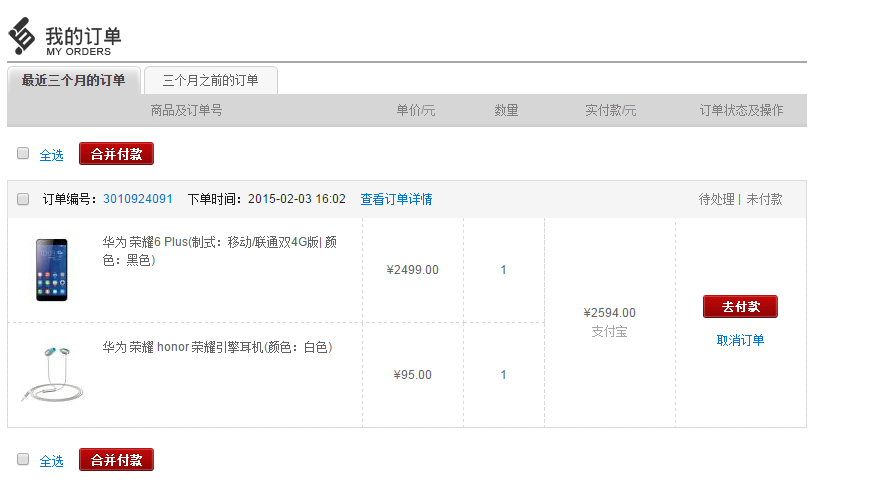Click the My Orders logo icon
The height and width of the screenshot is (497, 876).
tap(22, 37)
